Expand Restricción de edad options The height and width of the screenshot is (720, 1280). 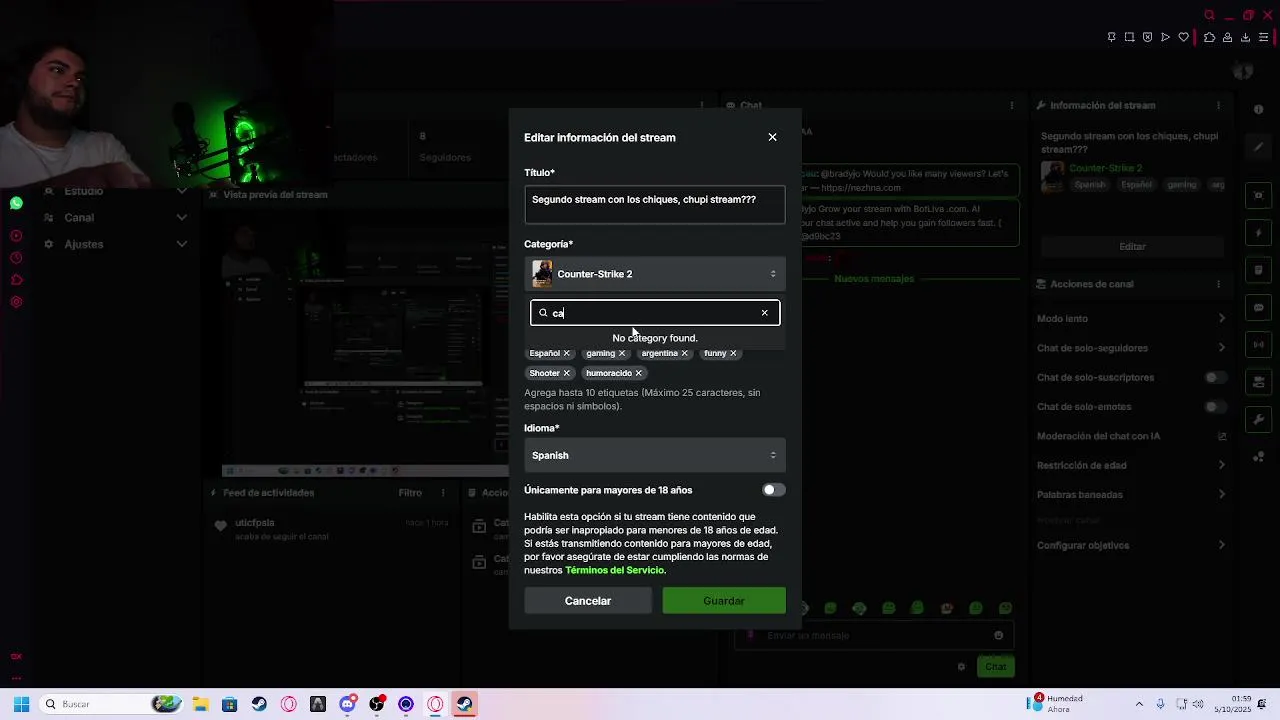1221,465
